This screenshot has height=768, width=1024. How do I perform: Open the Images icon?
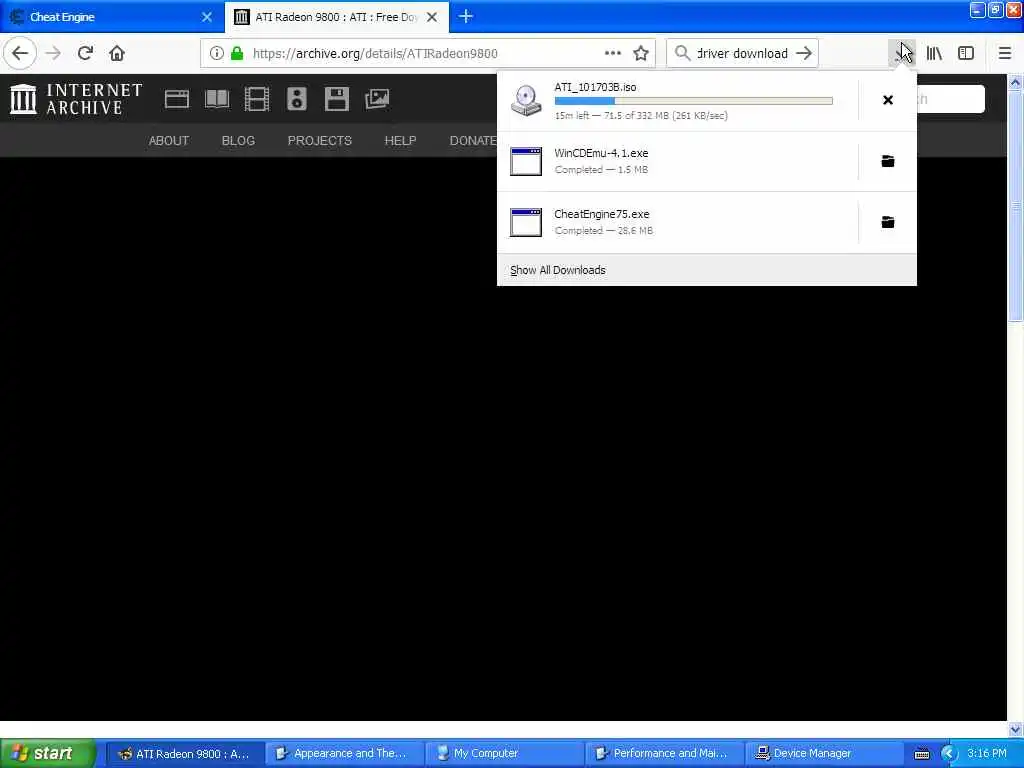[377, 99]
